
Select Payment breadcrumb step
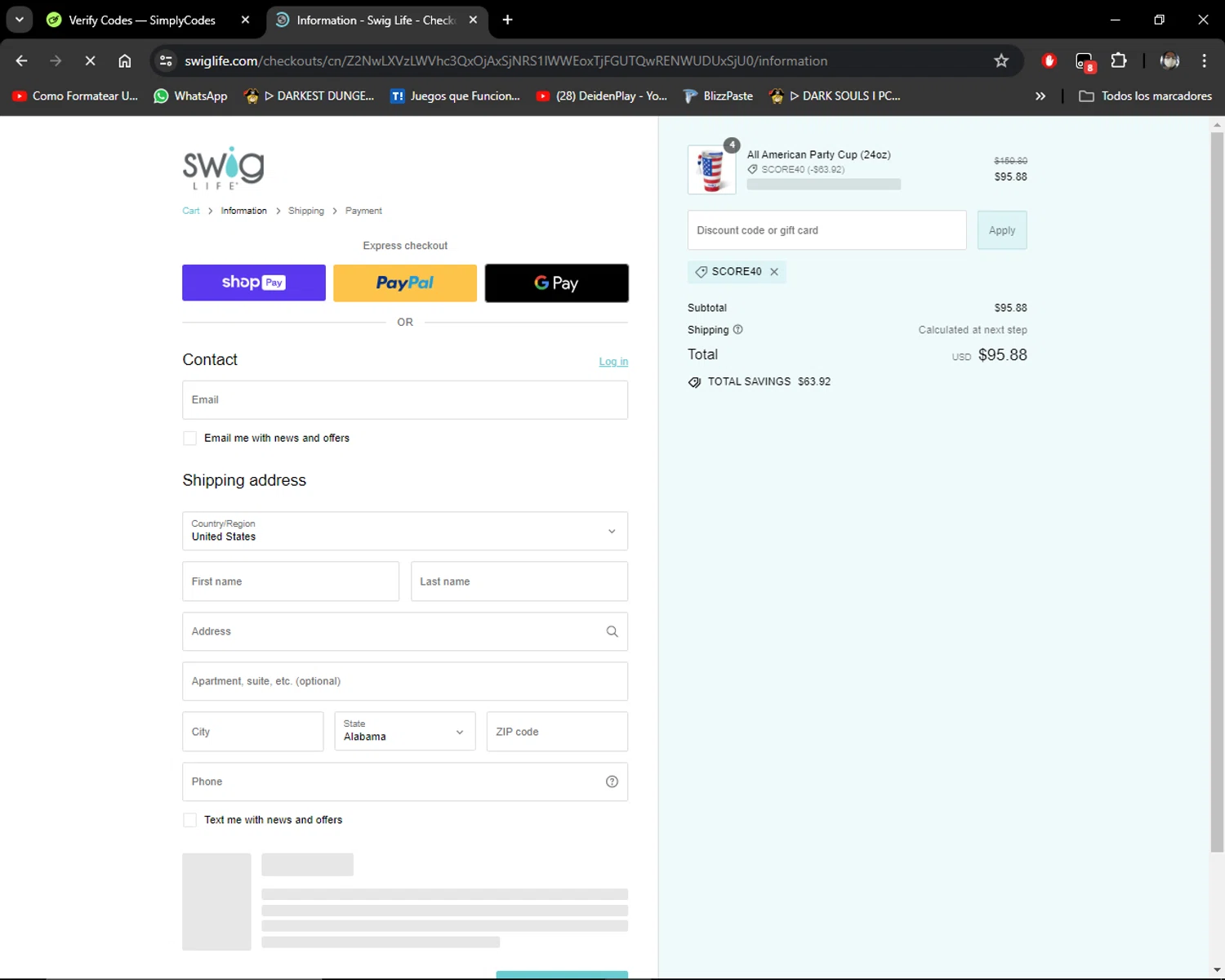pyautogui.click(x=363, y=211)
